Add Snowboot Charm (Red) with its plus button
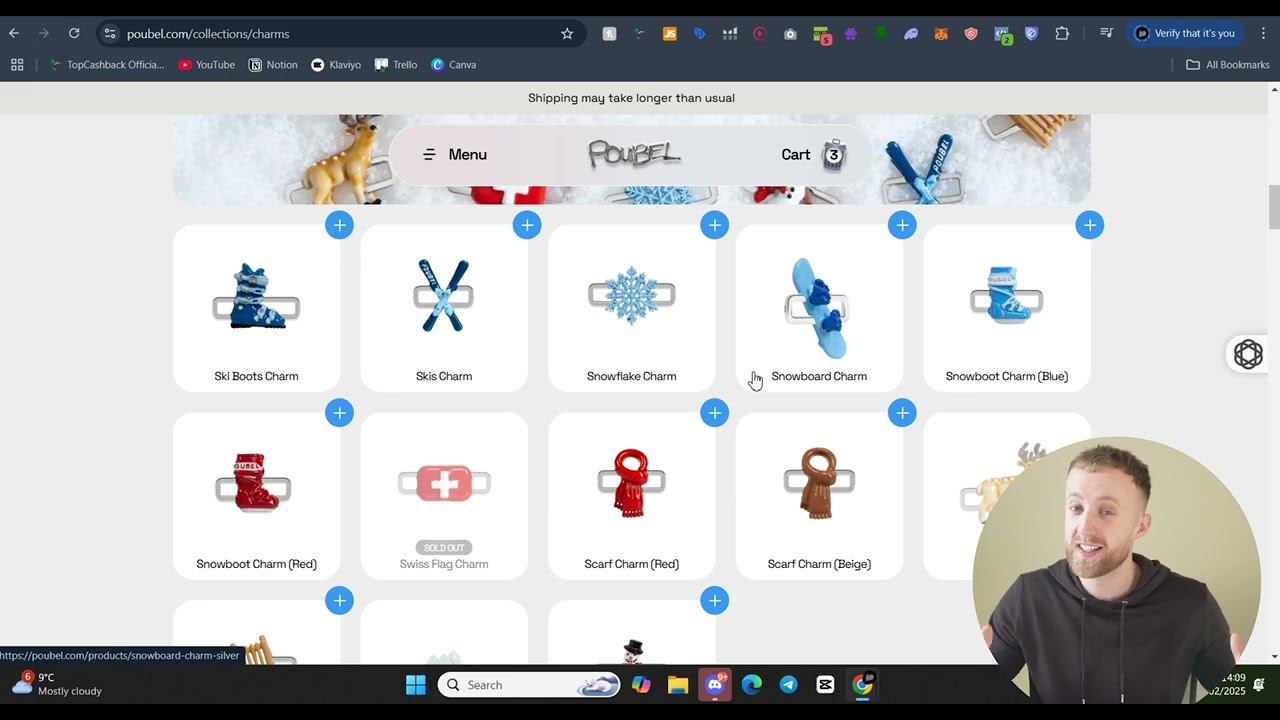This screenshot has height=720, width=1280. 339,413
